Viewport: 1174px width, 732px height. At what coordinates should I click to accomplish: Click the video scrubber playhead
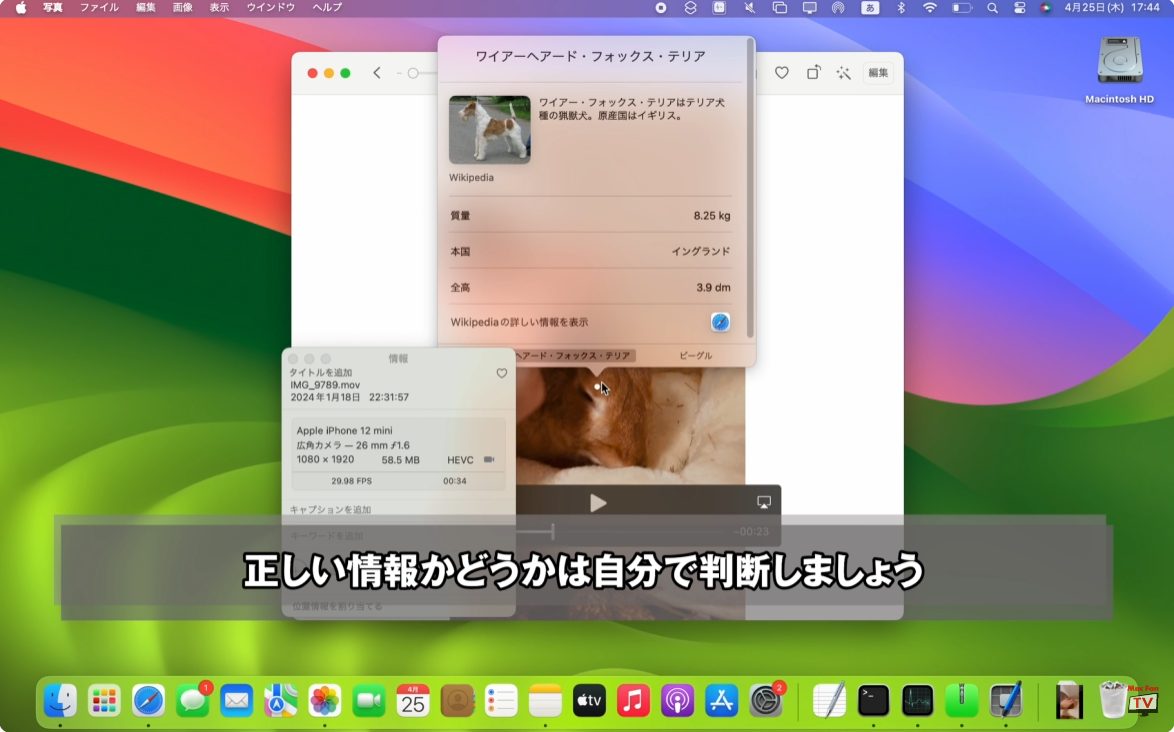pyautogui.click(x=553, y=531)
